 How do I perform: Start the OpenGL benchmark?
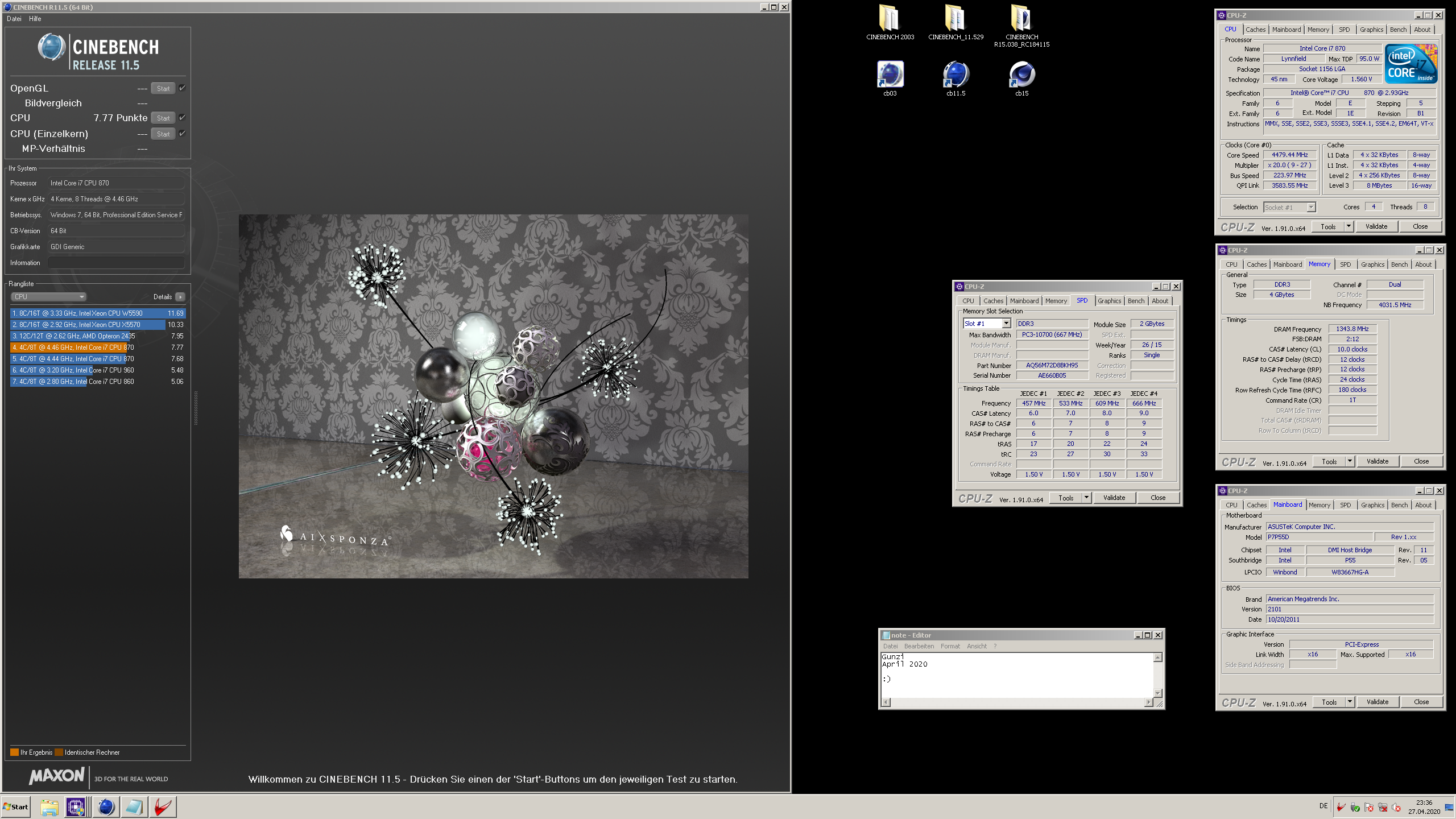pos(163,89)
